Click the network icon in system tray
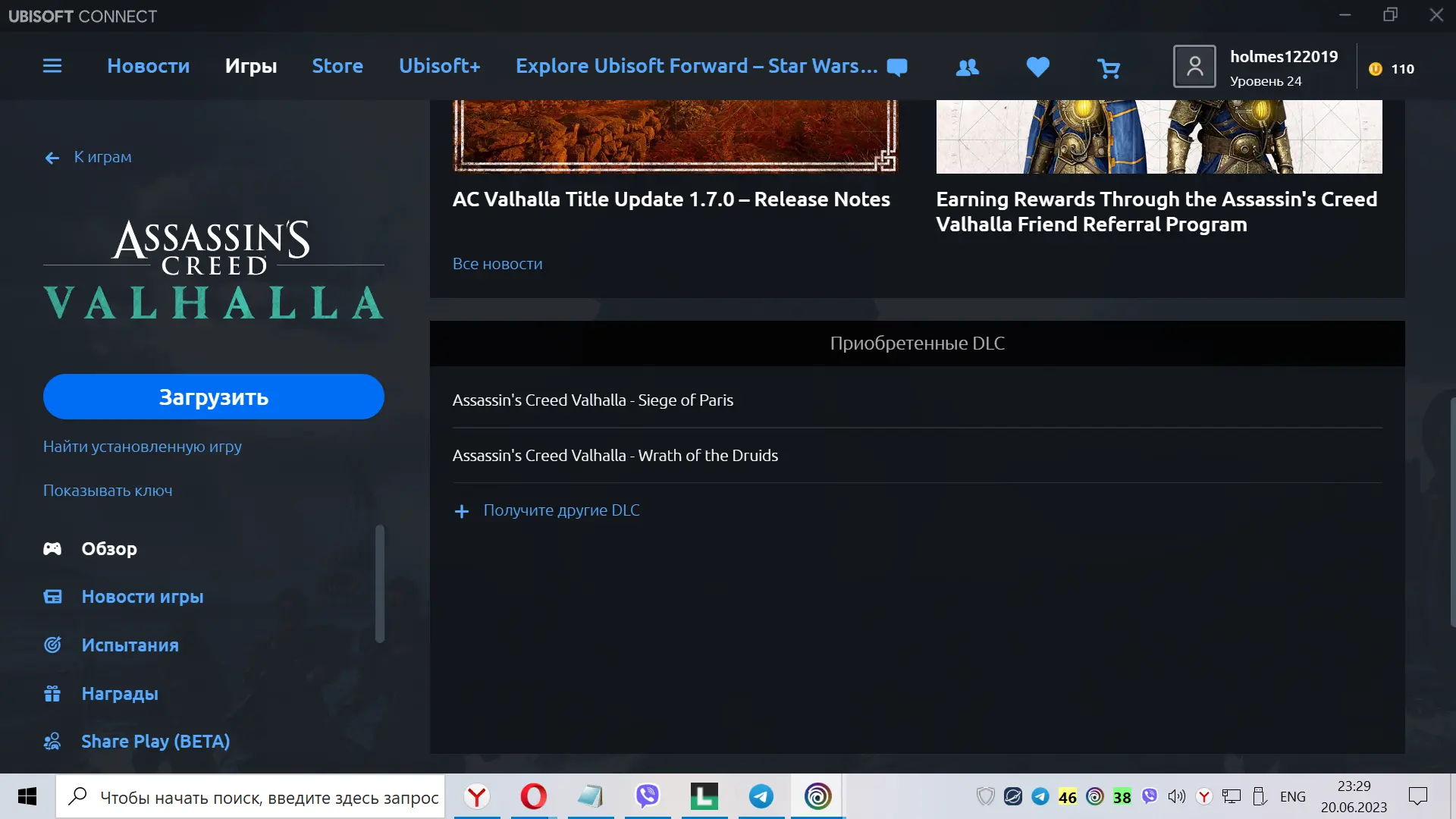 pyautogui.click(x=1232, y=796)
